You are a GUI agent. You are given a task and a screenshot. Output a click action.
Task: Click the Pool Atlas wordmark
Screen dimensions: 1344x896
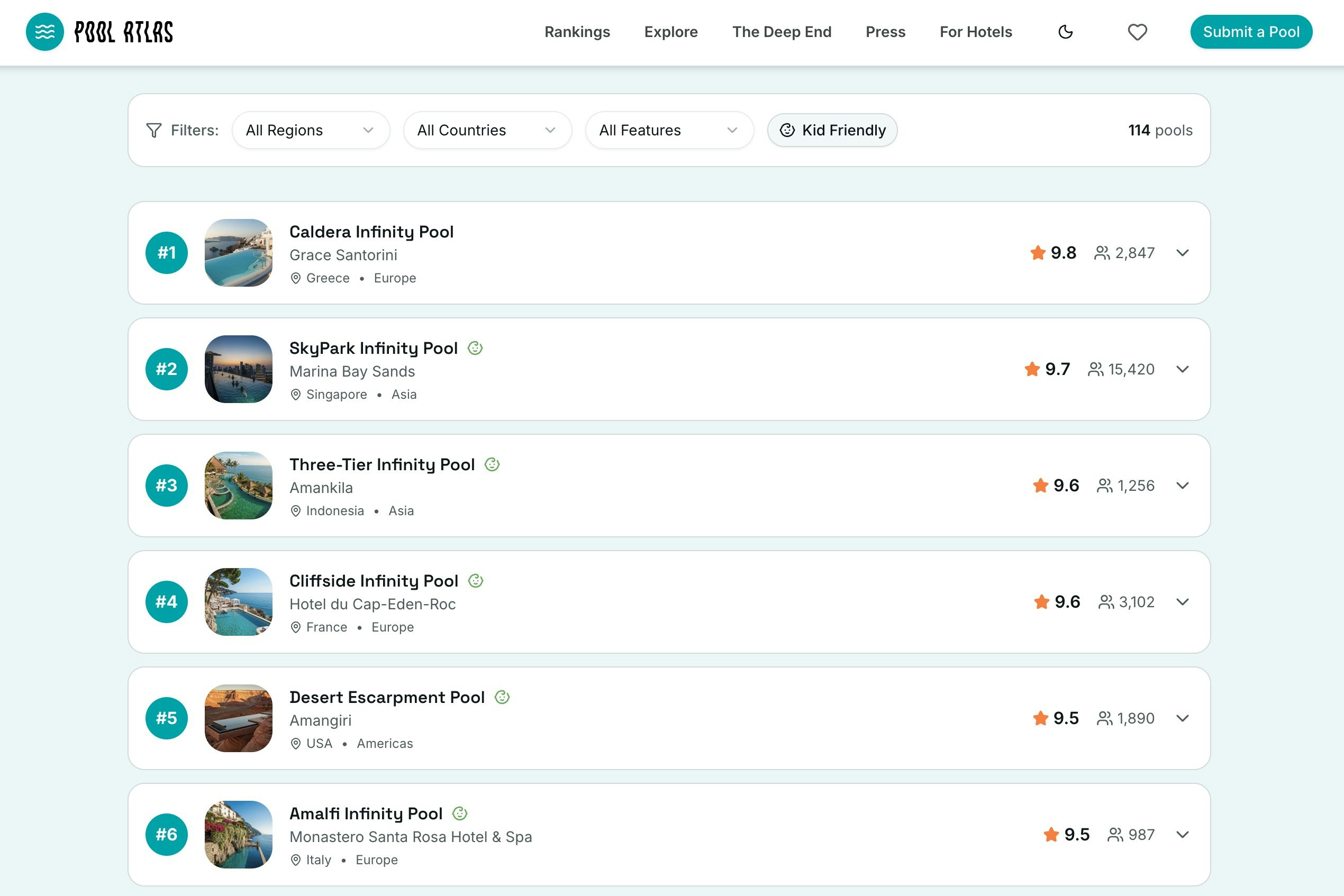coord(123,32)
